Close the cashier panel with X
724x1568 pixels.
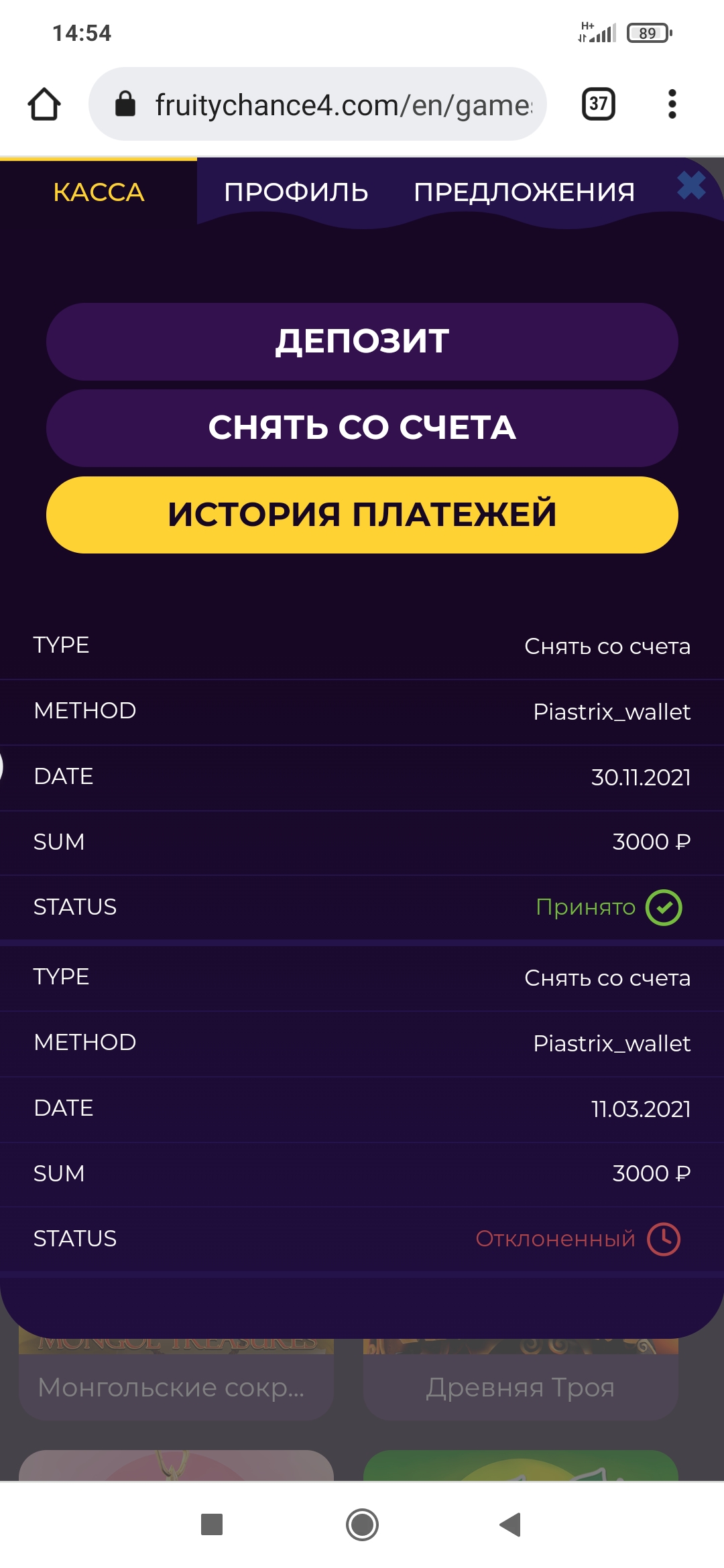tap(691, 186)
